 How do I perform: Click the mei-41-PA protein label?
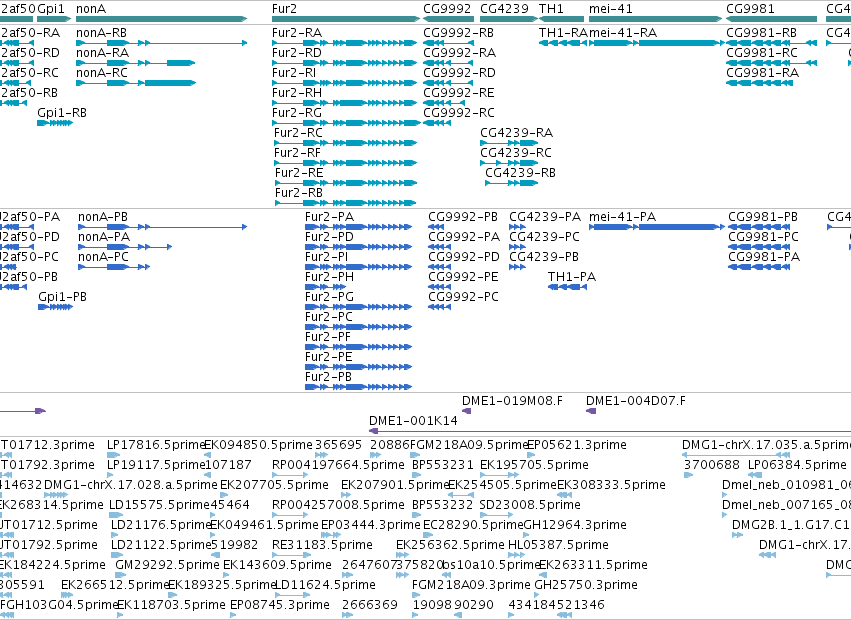623,217
